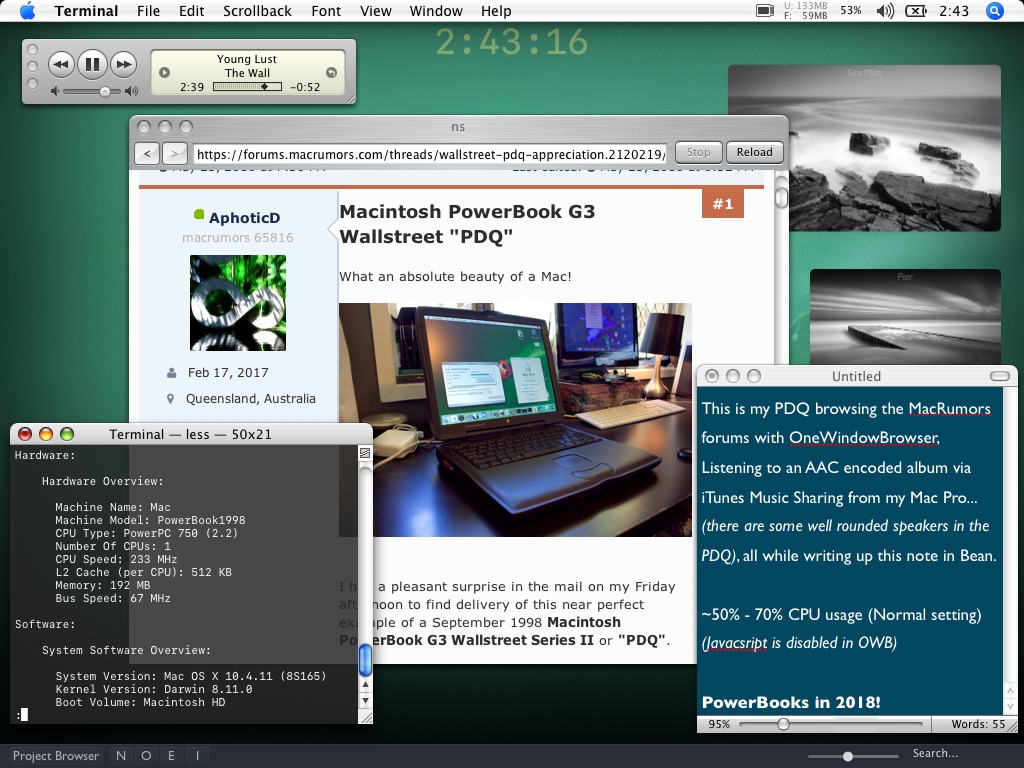This screenshot has height=768, width=1024.
Task: Open the File menu
Action: coord(148,11)
